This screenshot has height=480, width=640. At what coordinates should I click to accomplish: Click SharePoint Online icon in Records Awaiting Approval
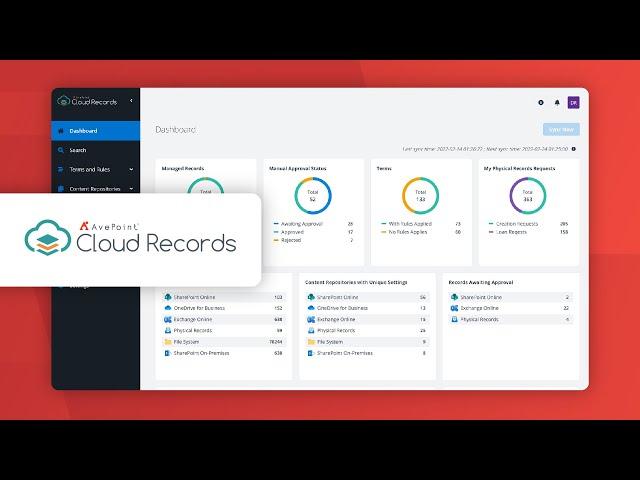tap(454, 297)
